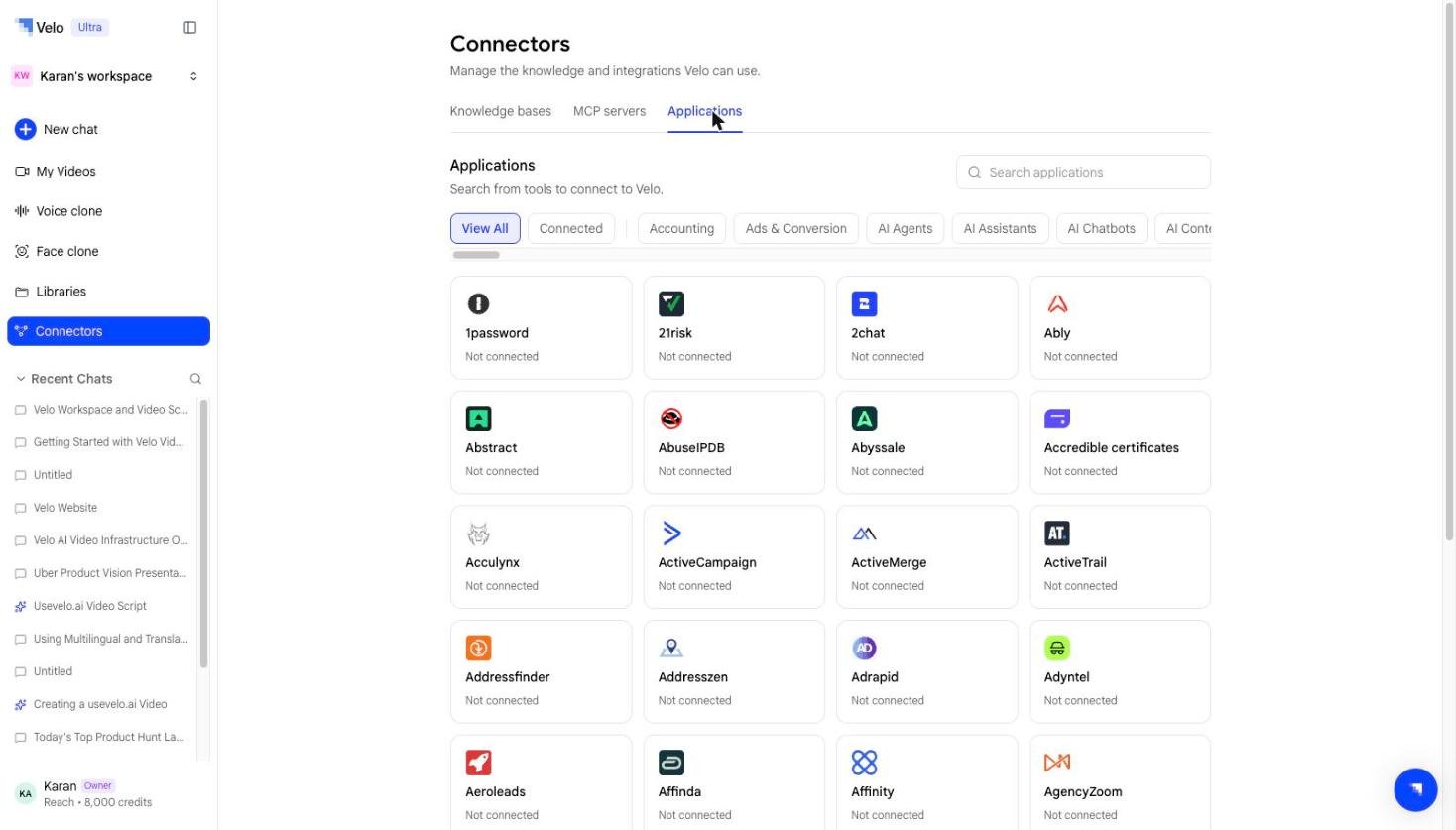The image size is (1456, 830).
Task: Click the ActiveCampaign app icon
Action: point(671,534)
